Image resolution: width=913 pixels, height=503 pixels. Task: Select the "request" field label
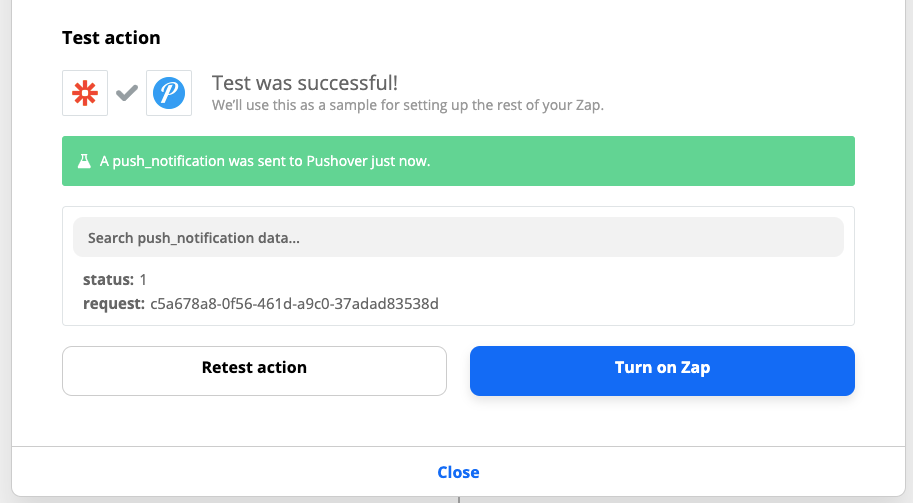pyautogui.click(x=114, y=302)
